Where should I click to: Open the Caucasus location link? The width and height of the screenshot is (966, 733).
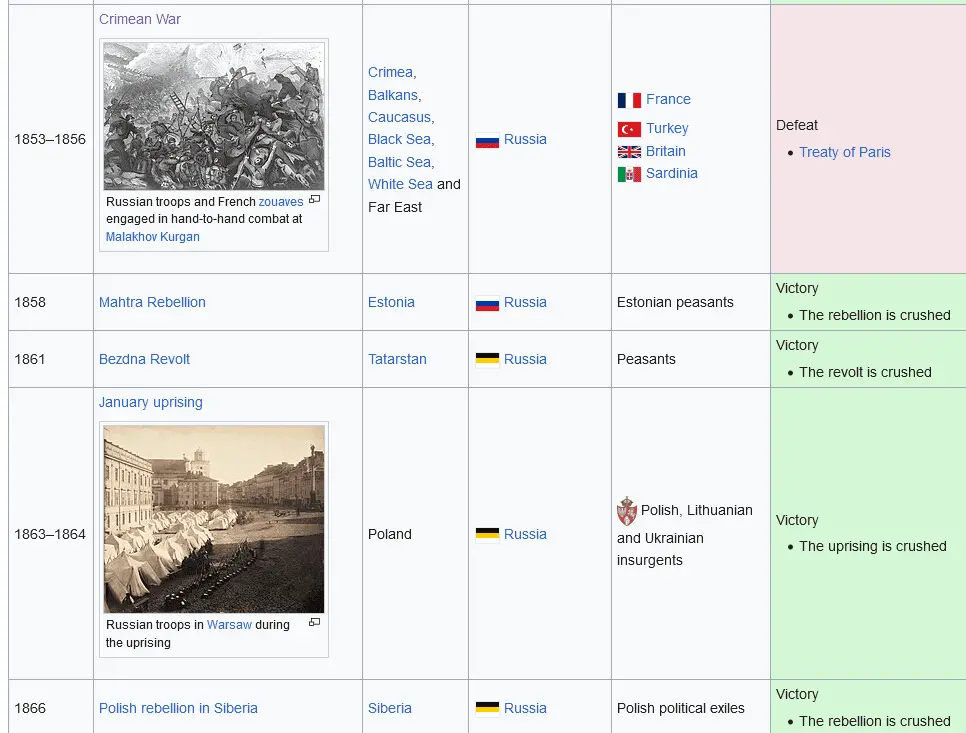pyautogui.click(x=399, y=117)
